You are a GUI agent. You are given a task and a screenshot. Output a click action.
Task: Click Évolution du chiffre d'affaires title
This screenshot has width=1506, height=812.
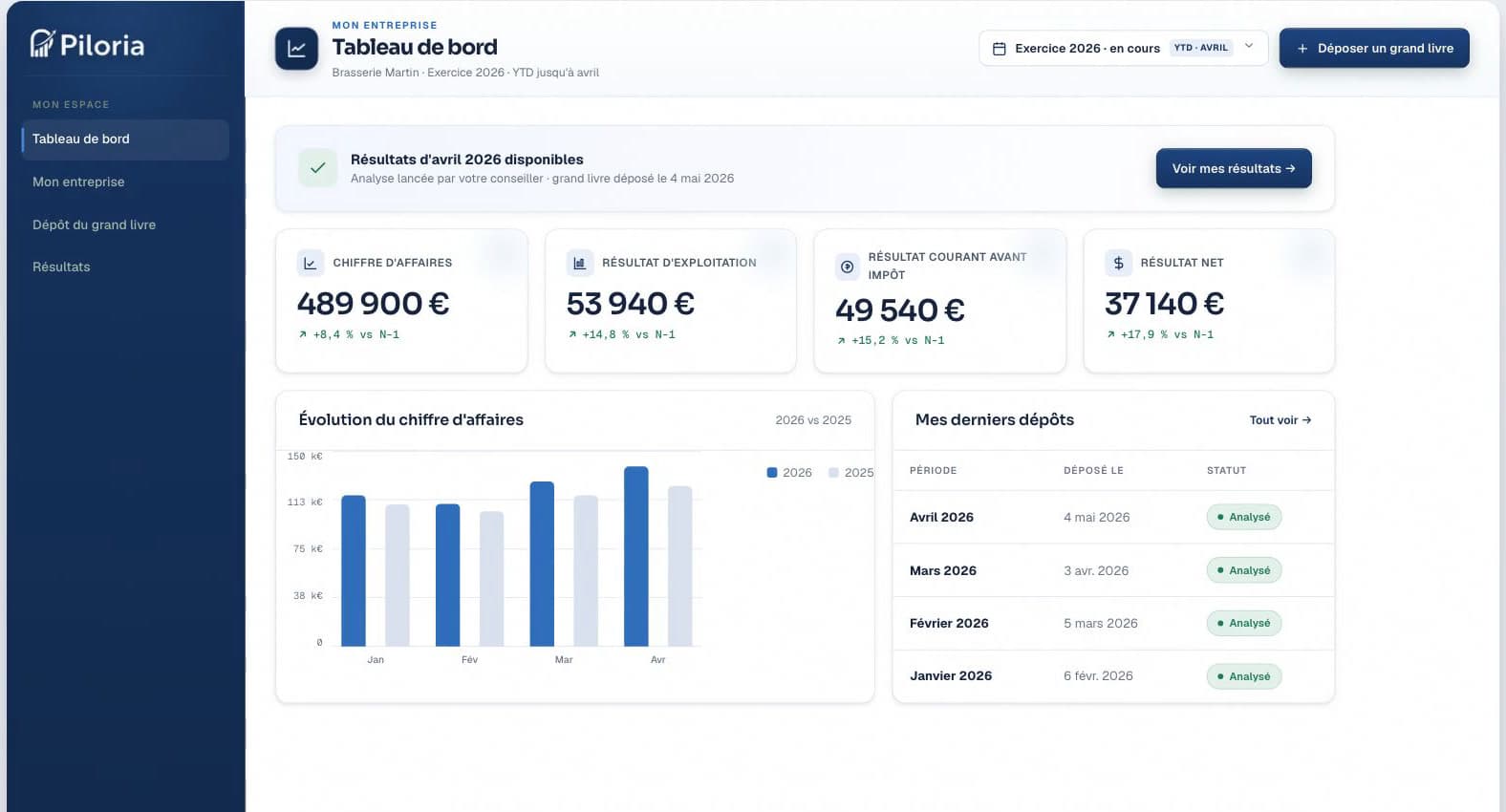[x=411, y=419]
